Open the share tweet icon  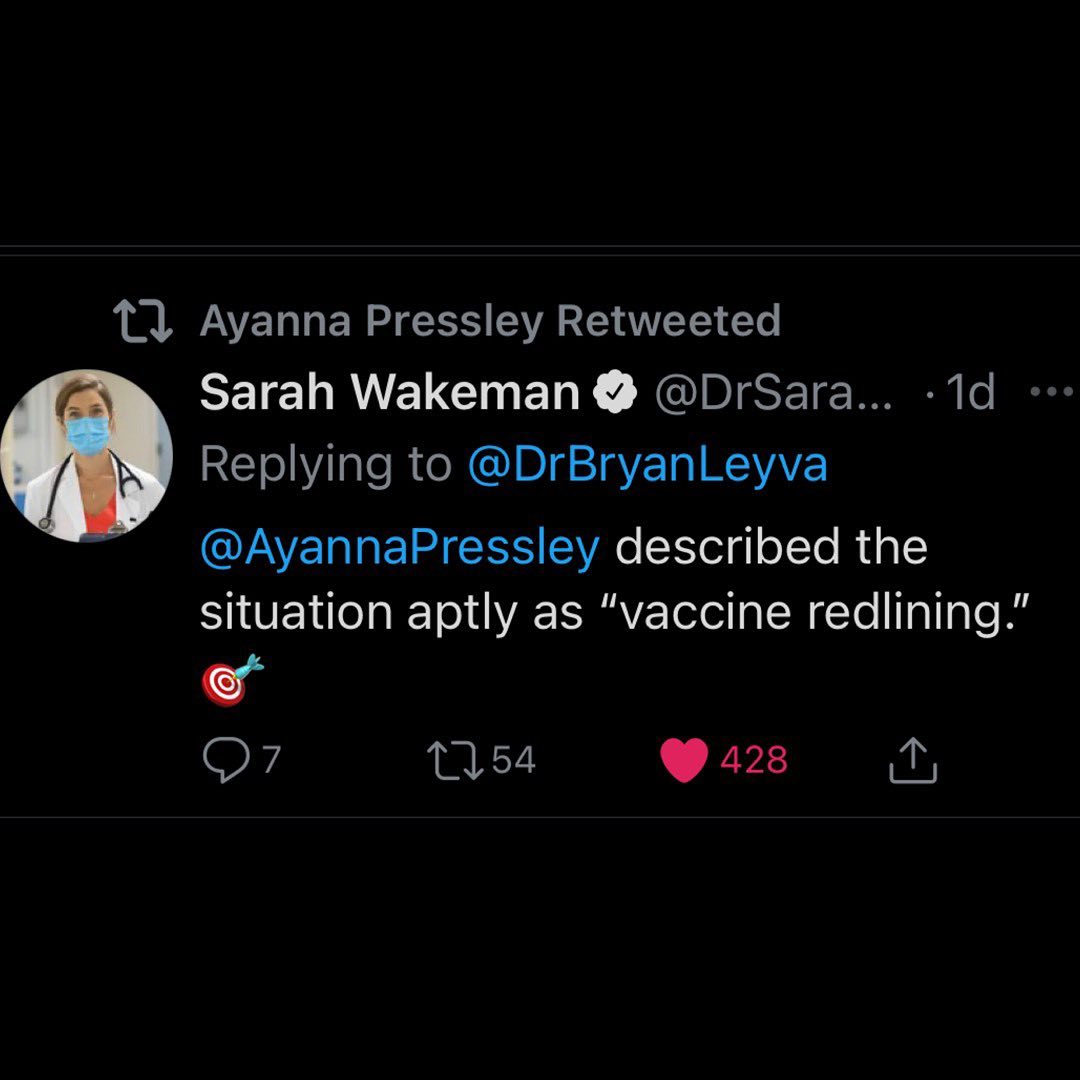[913, 761]
